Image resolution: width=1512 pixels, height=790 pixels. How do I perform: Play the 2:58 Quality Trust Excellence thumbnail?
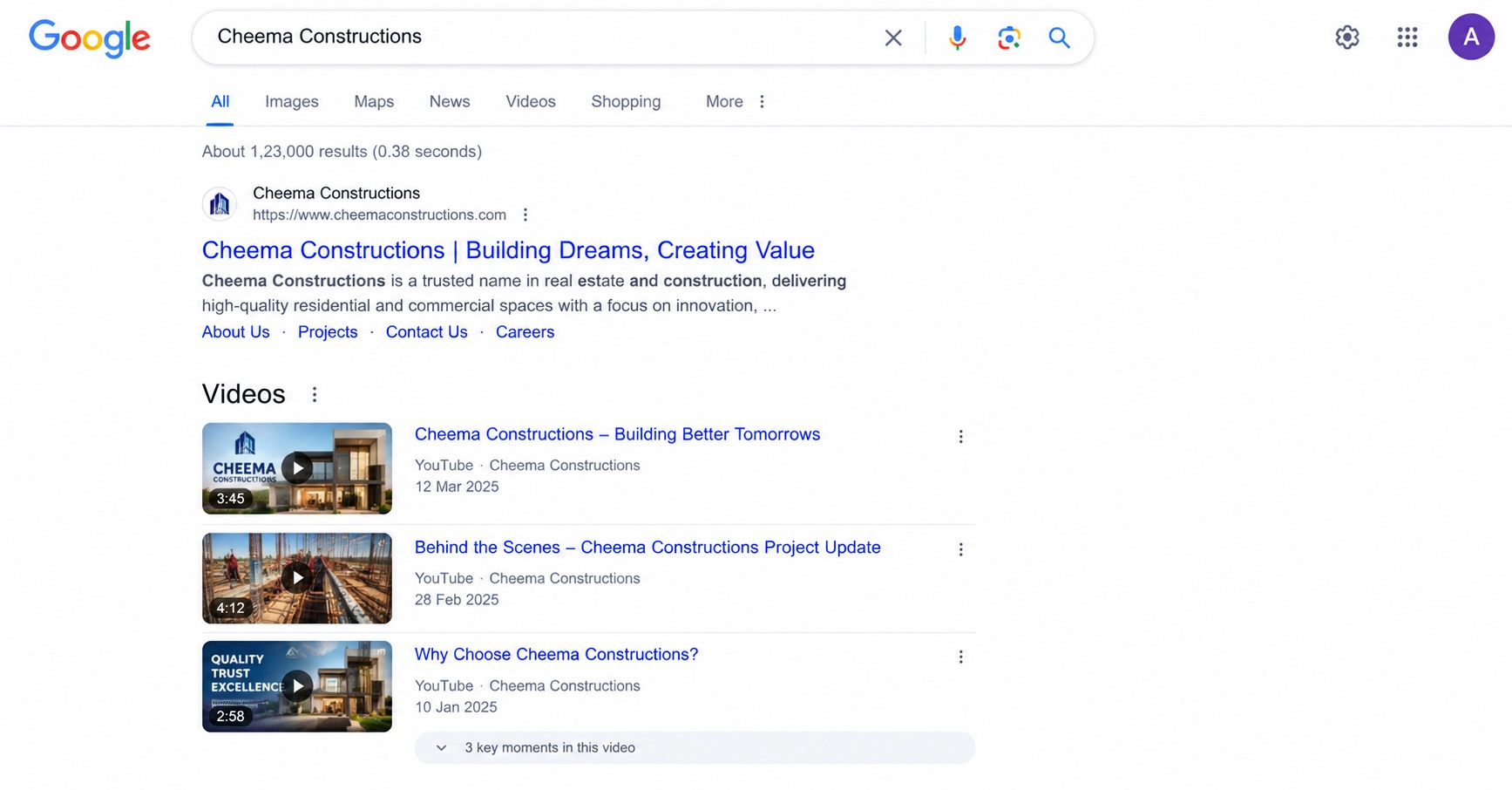297,686
